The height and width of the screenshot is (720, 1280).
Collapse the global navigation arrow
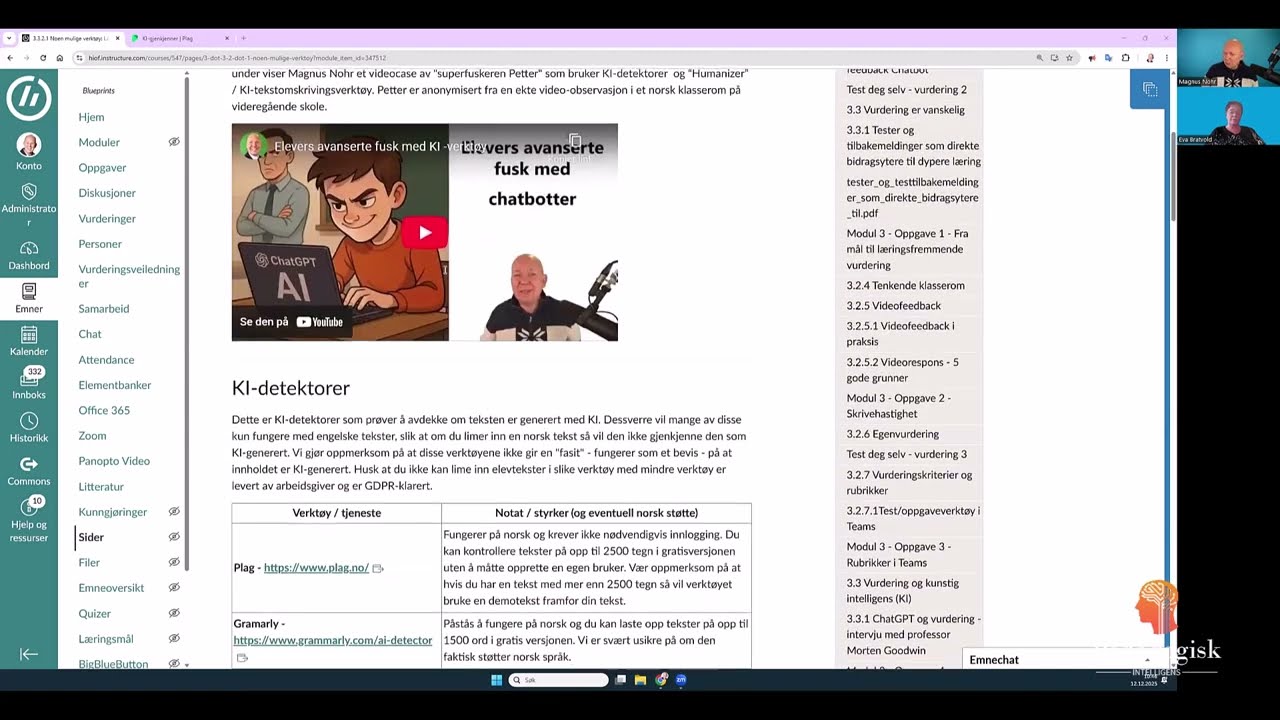tap(28, 654)
